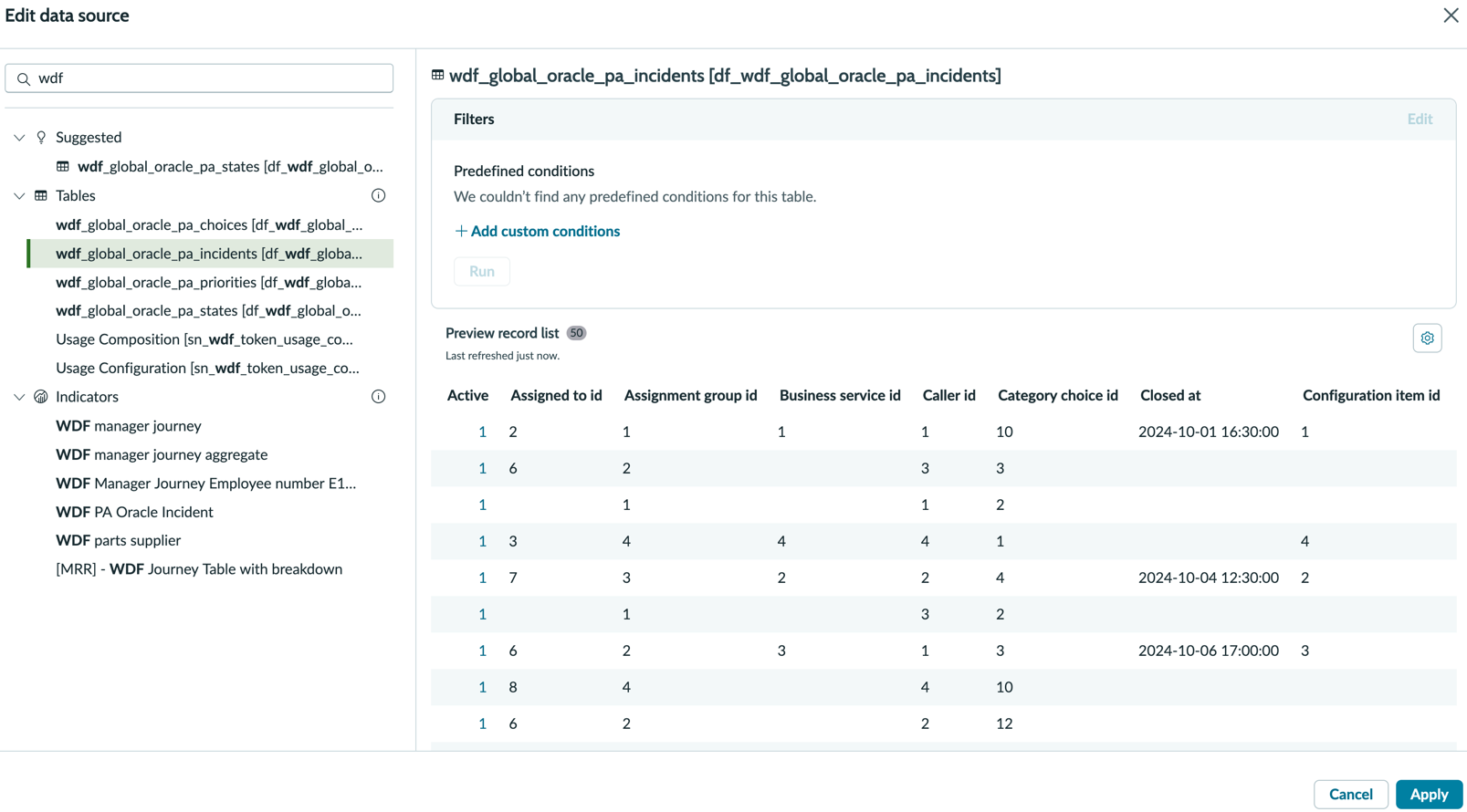Click closed date 2024-10-06 17:00:00
The height and width of the screenshot is (812, 1467).
tap(1208, 651)
